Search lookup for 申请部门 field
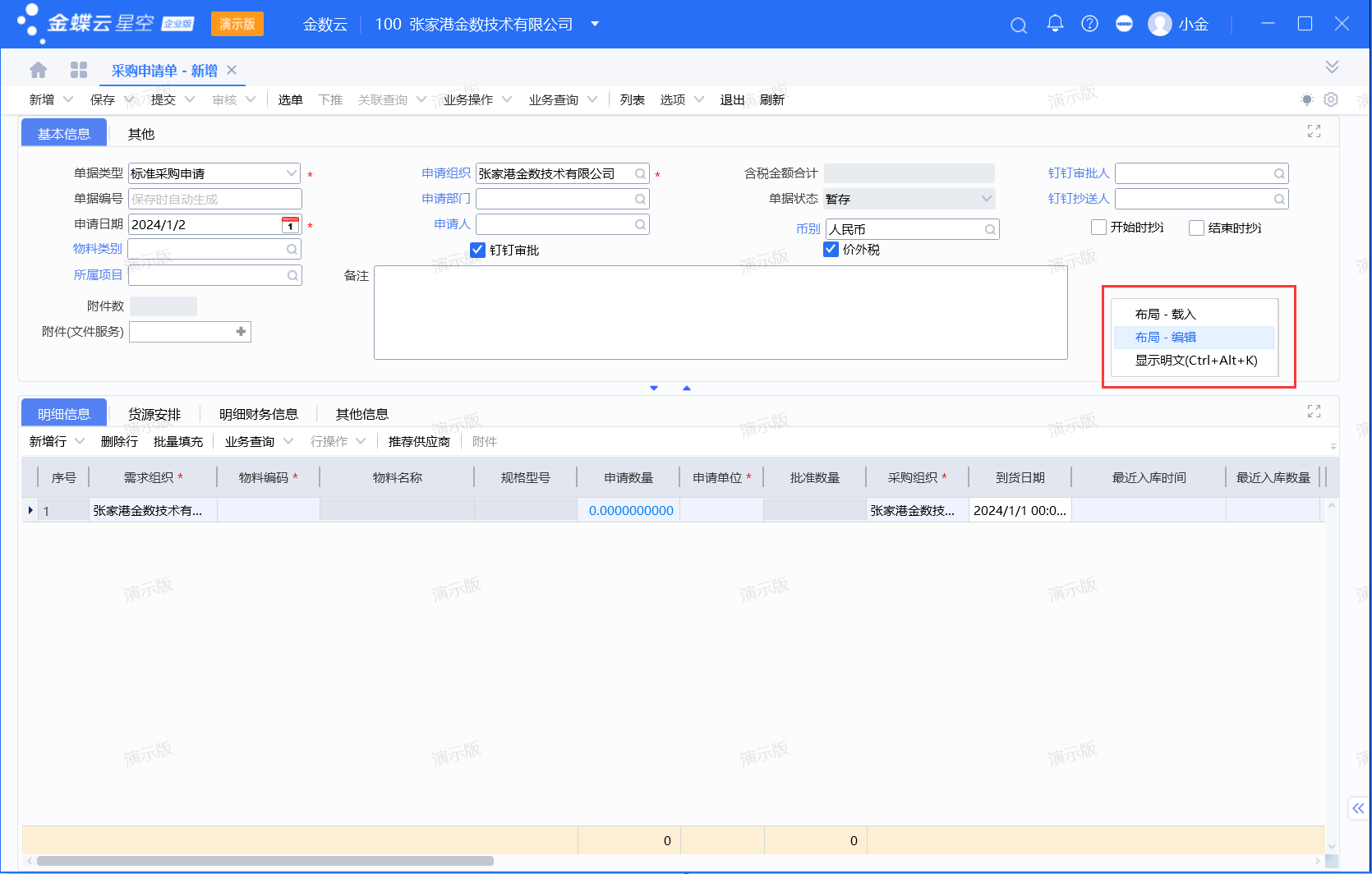The image size is (1372, 874). coord(640,199)
